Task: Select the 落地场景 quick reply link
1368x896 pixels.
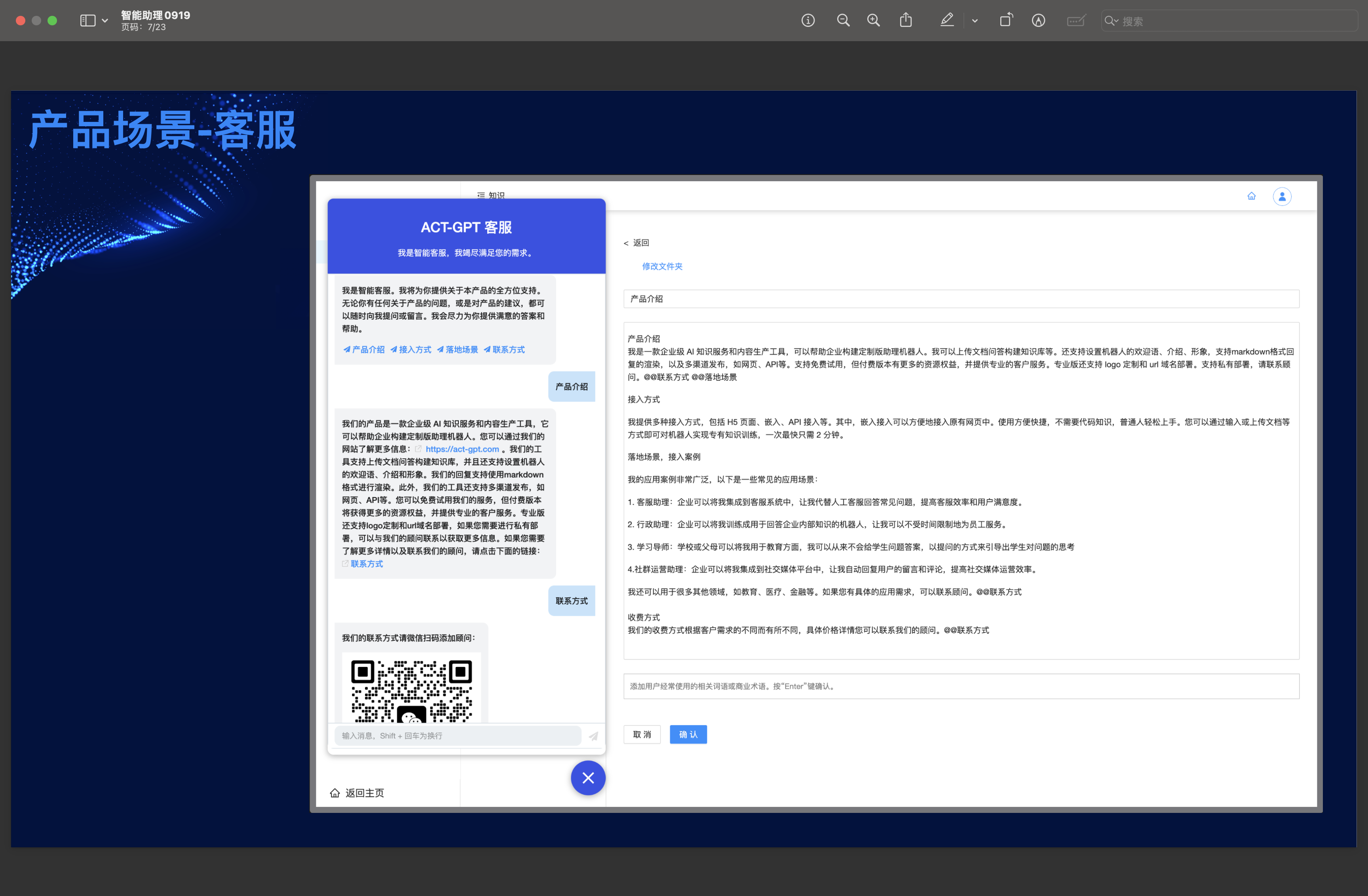Action: (x=458, y=349)
